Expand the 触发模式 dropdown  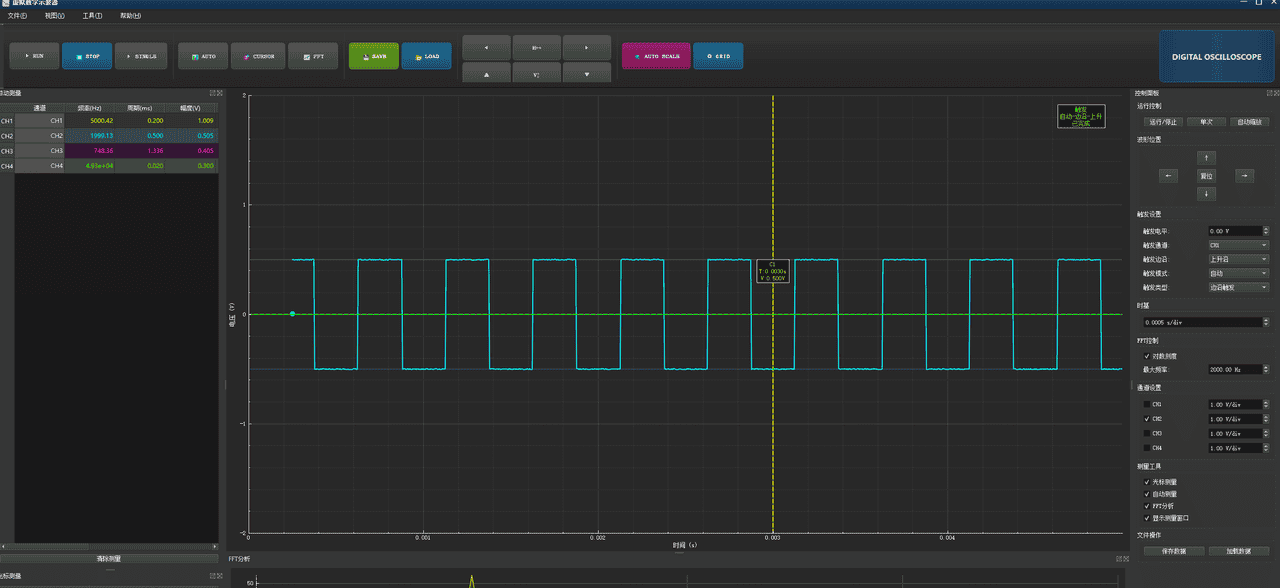[x=1238, y=273]
